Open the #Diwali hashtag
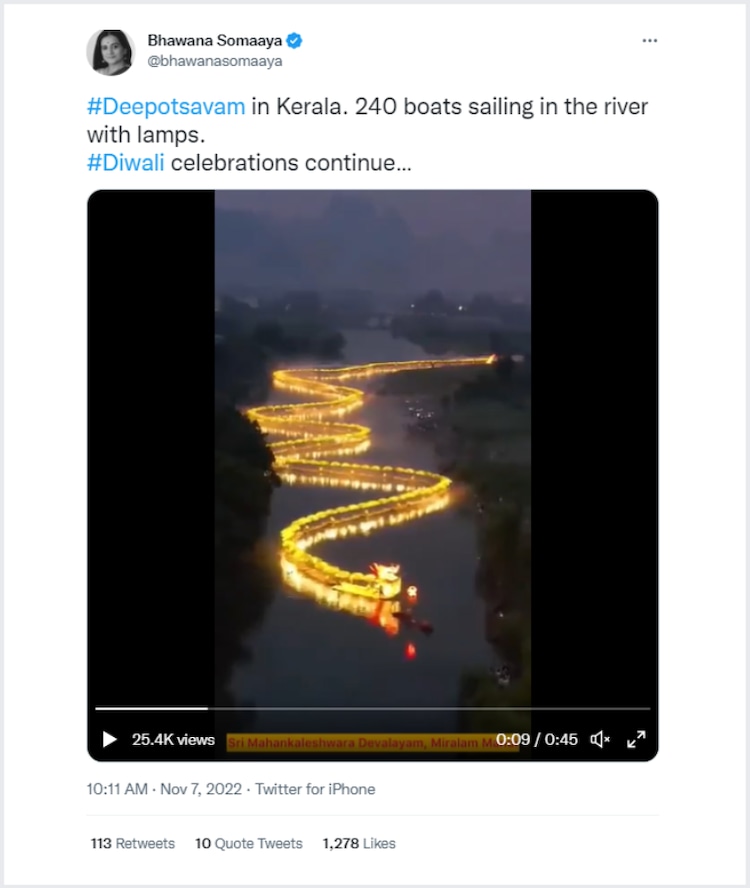Image resolution: width=750 pixels, height=888 pixels. [x=125, y=163]
